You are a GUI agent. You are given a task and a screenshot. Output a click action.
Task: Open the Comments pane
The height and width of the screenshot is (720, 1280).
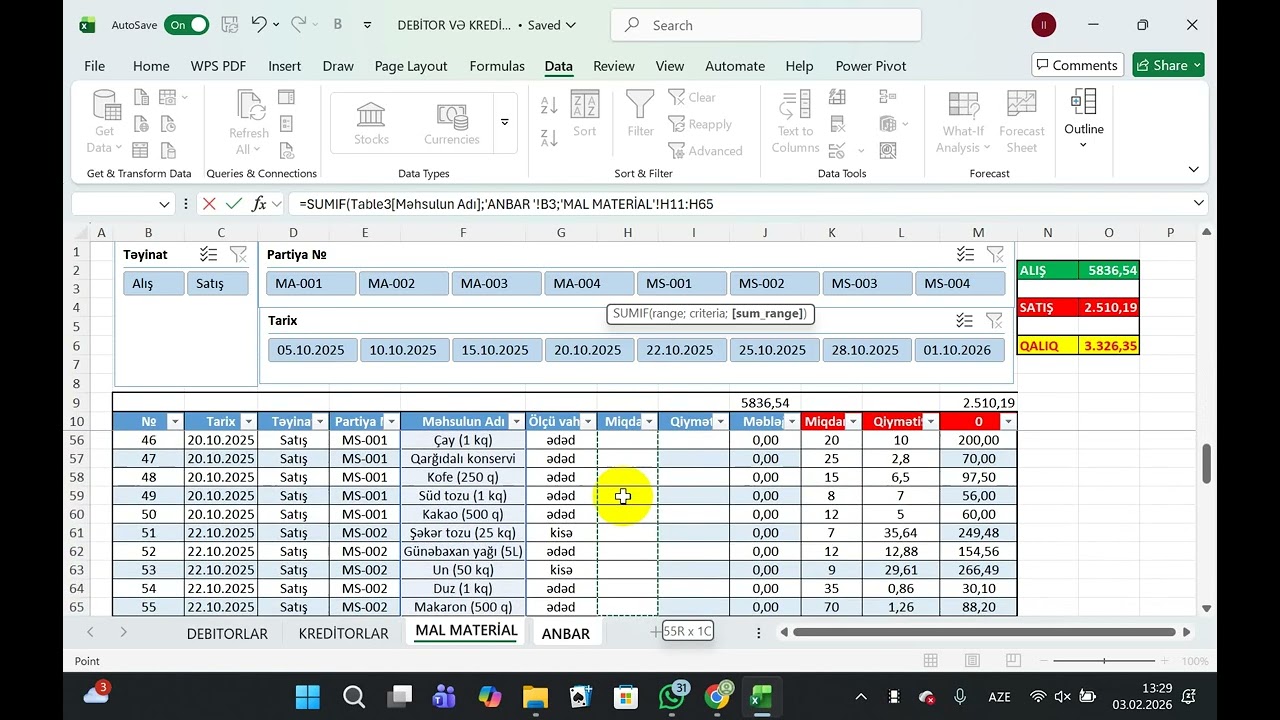[x=1077, y=65]
